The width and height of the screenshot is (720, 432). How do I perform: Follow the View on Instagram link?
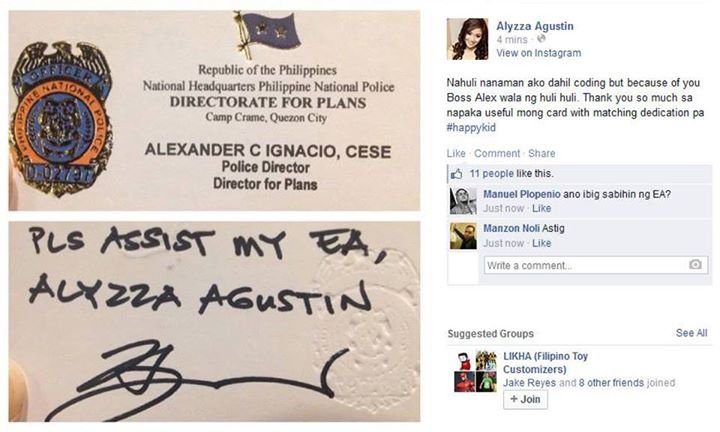[538, 53]
